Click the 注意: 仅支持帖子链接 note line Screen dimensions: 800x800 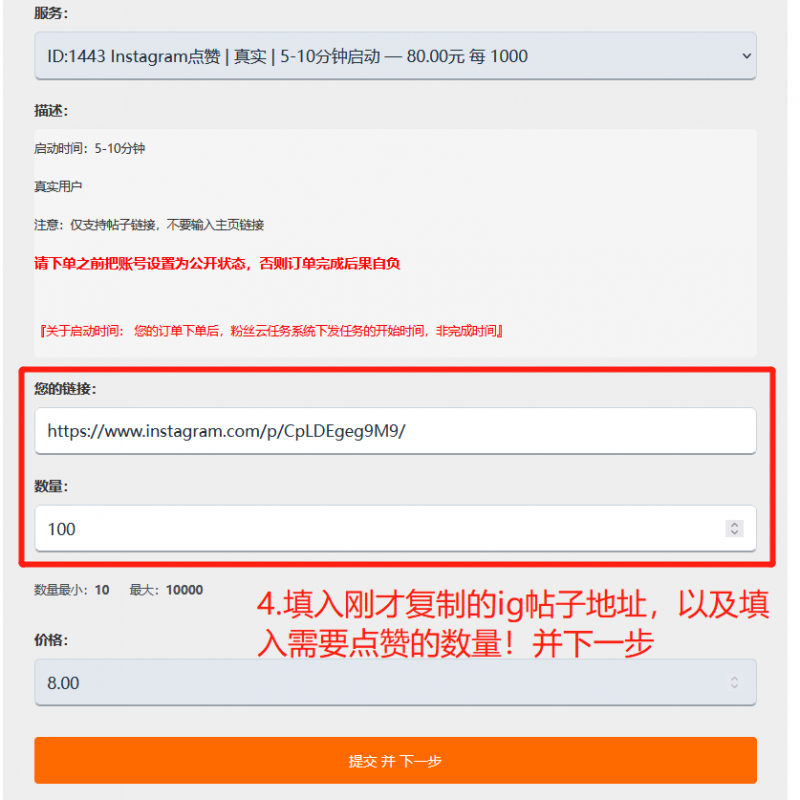tap(149, 224)
